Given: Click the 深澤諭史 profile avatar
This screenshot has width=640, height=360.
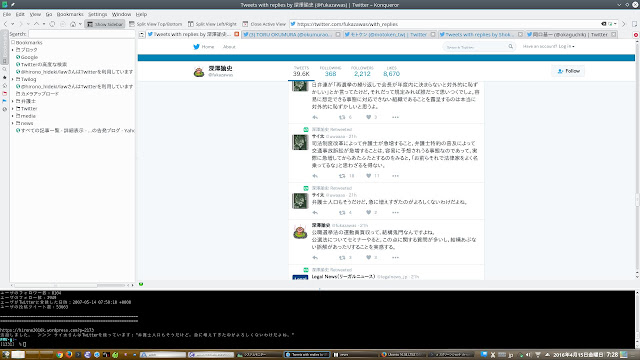Looking at the screenshot, I should [199, 72].
